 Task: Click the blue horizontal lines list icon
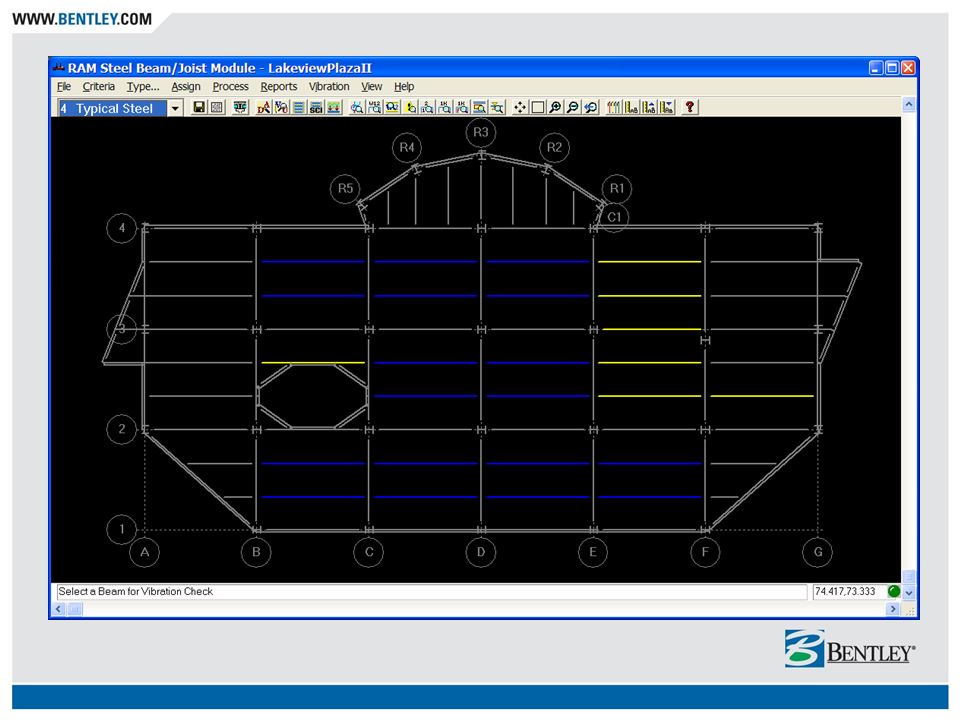[299, 108]
